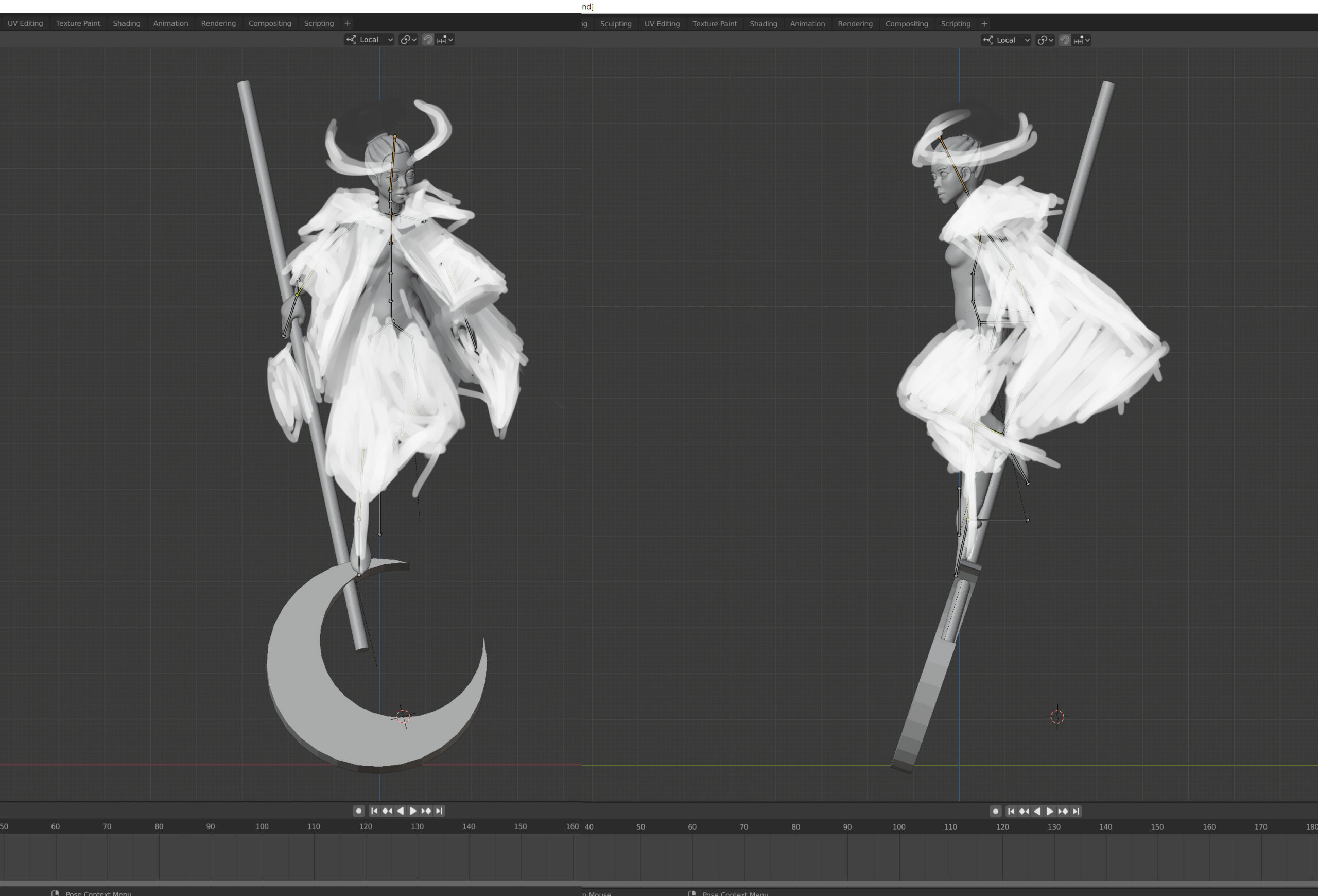Jump to start in left timeline
Viewport: 1318px width, 896px height.
click(x=374, y=811)
